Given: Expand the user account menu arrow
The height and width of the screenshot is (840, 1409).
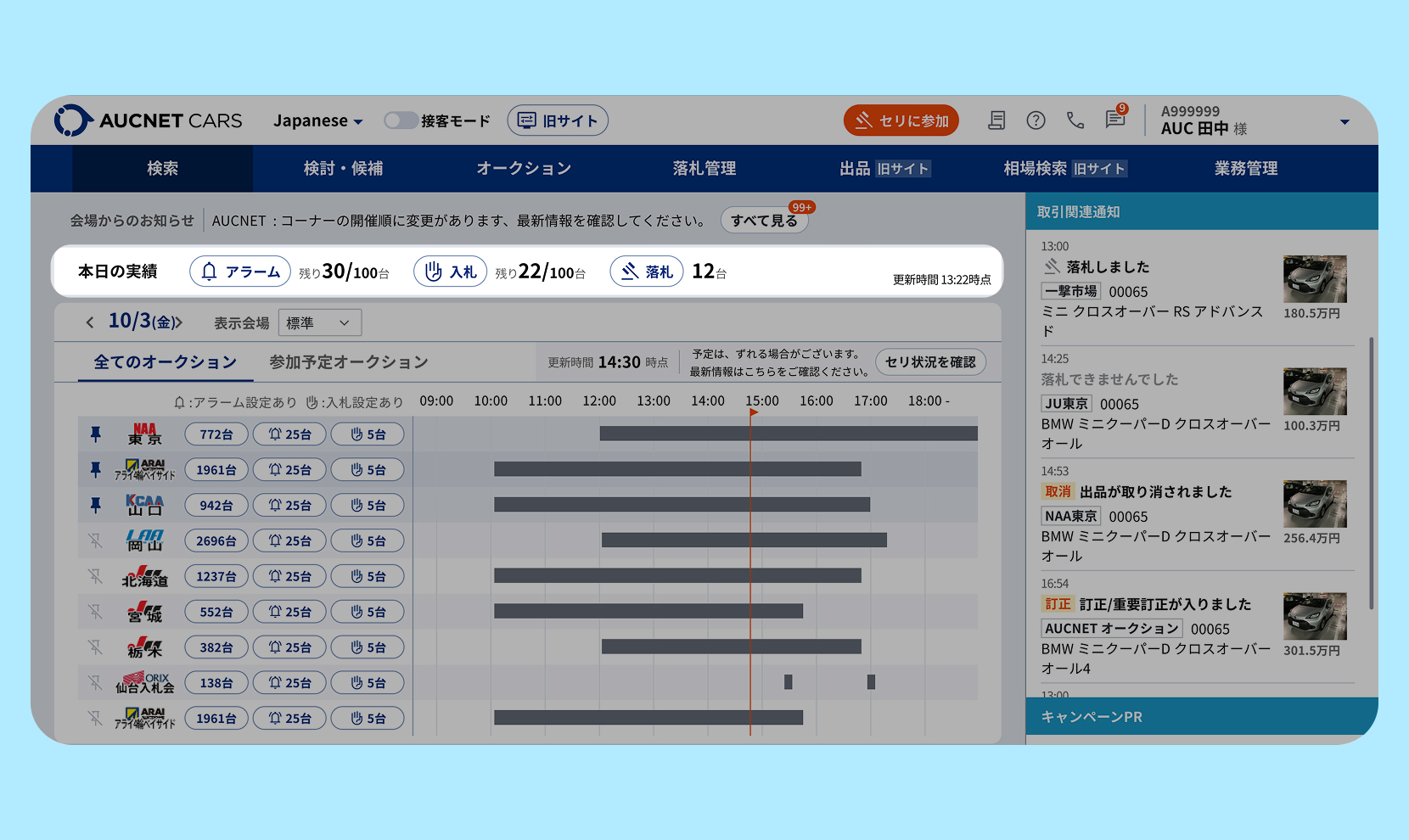Looking at the screenshot, I should [x=1344, y=122].
